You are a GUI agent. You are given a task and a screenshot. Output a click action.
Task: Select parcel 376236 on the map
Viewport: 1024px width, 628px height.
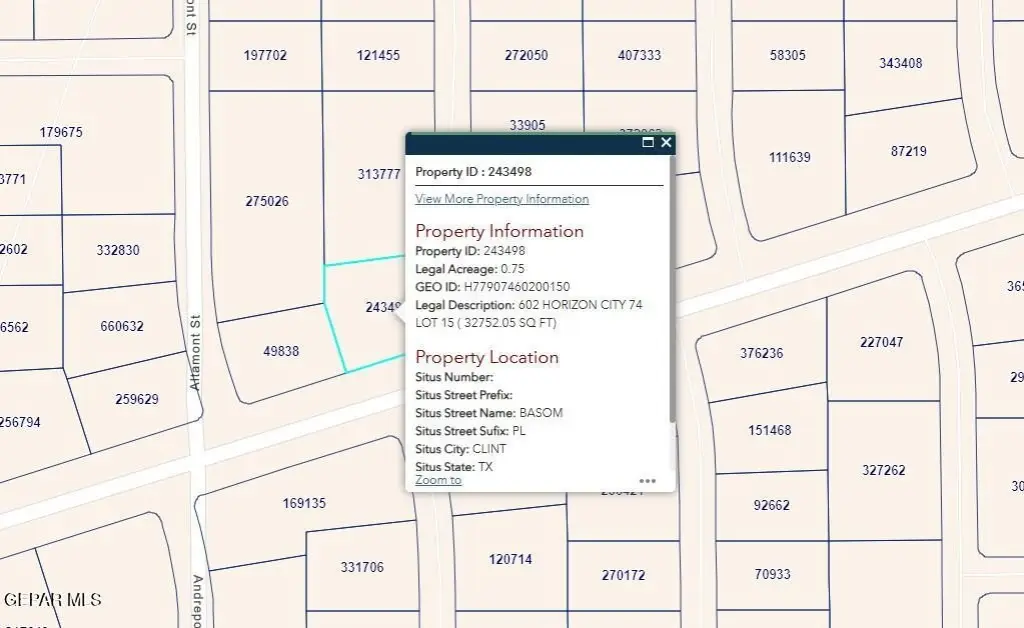click(x=761, y=353)
